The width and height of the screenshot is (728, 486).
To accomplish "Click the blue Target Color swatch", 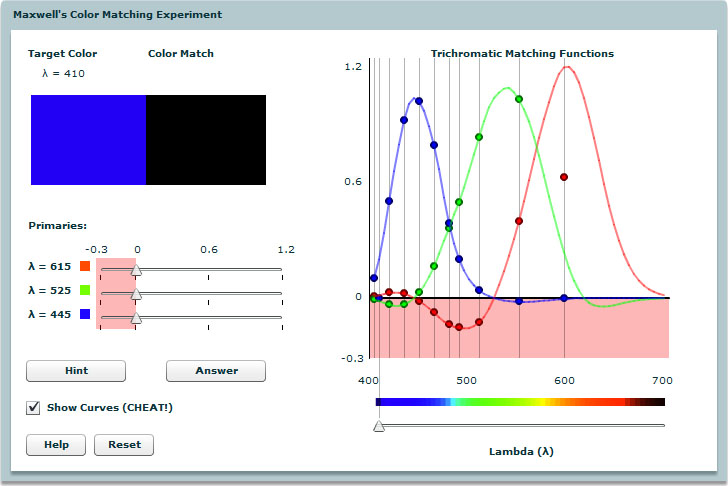I will (x=88, y=140).
